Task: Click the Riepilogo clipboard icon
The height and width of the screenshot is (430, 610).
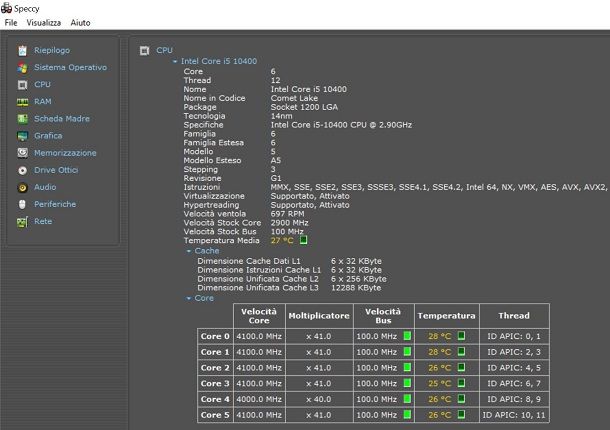Action: point(22,51)
